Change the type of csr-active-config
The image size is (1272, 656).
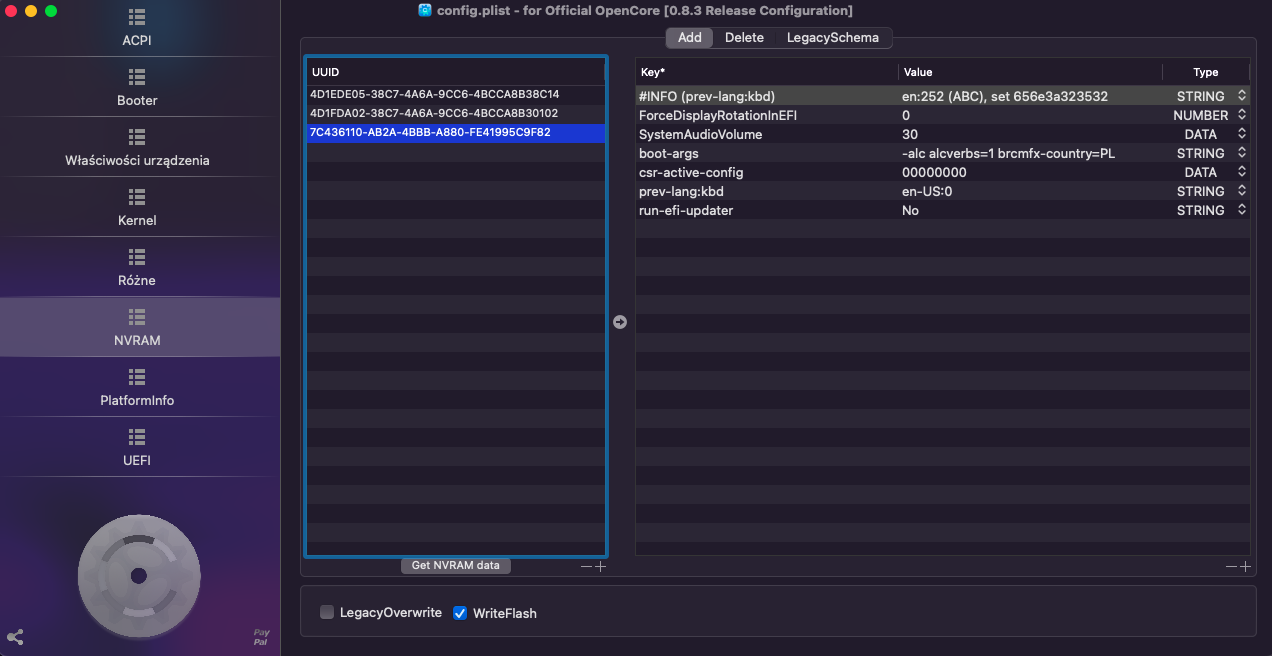click(1242, 172)
